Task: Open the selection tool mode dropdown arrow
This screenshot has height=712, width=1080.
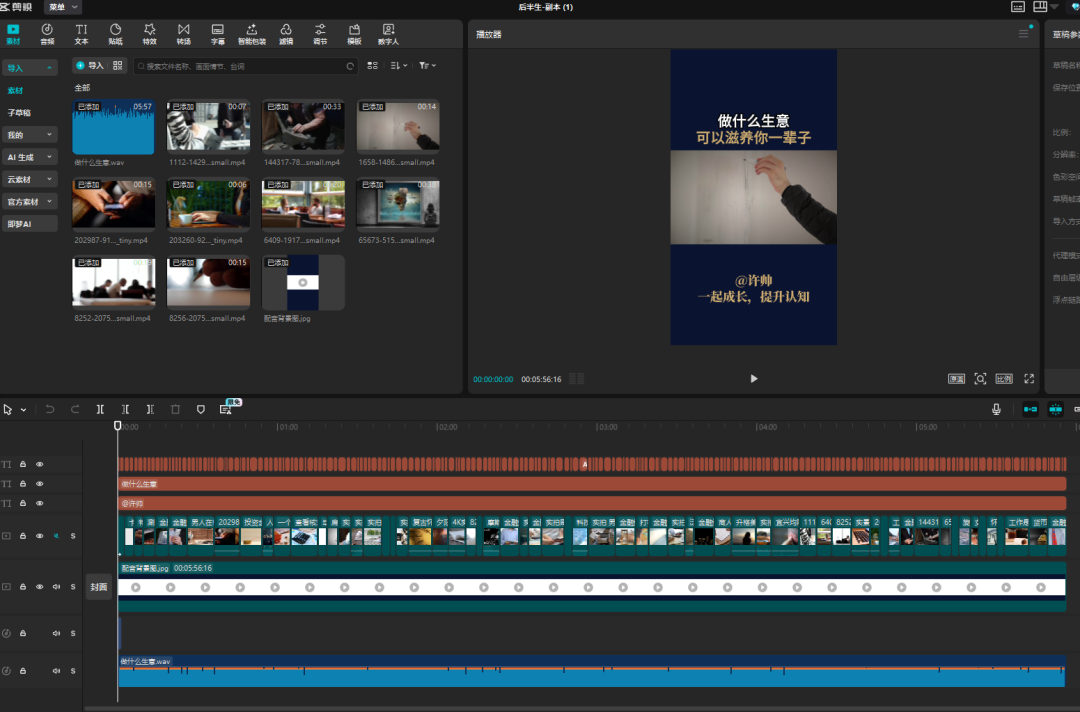Action: pos(23,410)
